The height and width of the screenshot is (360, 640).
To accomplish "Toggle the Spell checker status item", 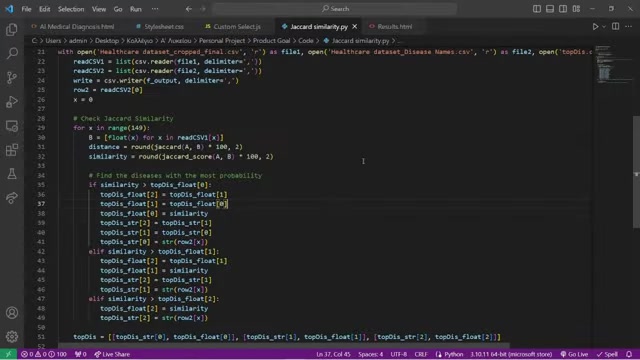I will point(607,354).
